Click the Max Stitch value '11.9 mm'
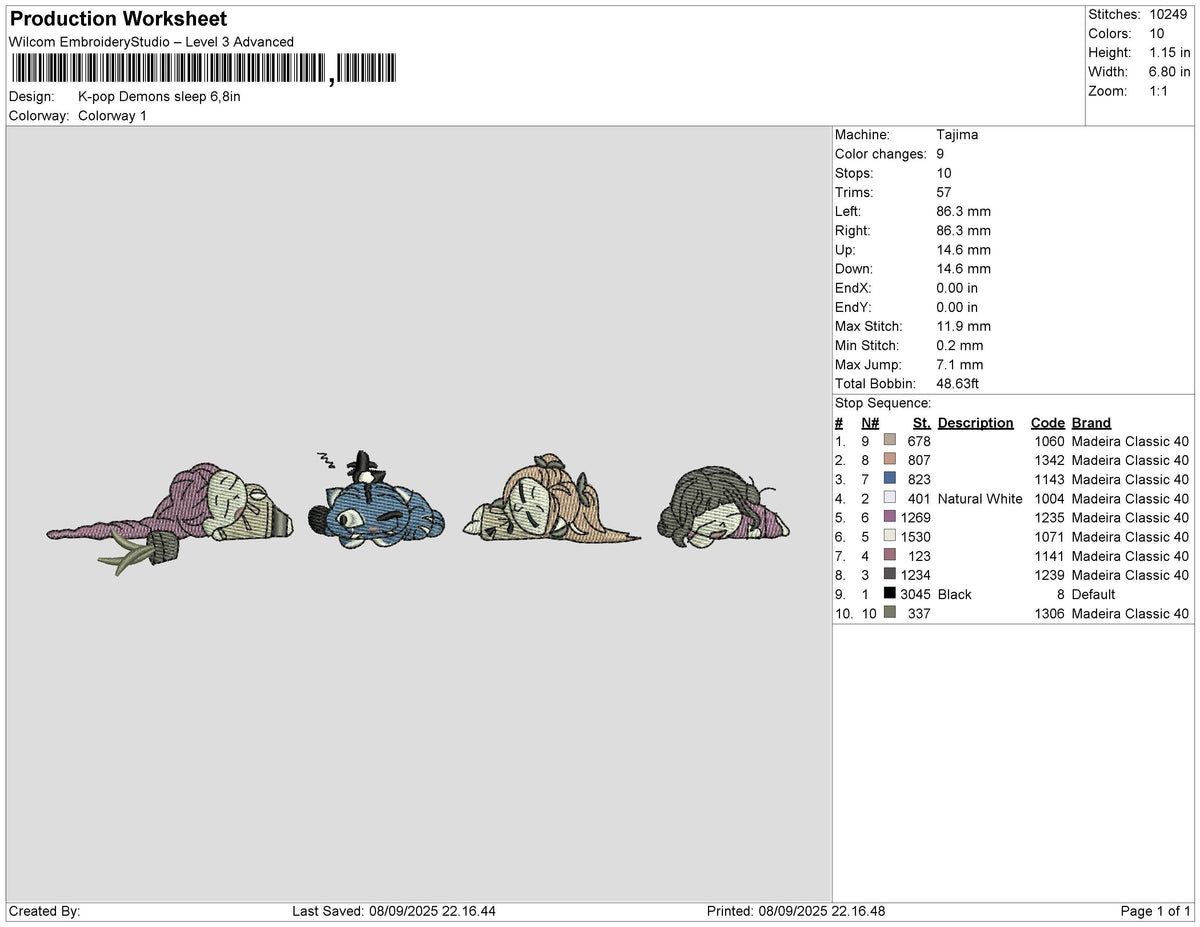 click(963, 327)
